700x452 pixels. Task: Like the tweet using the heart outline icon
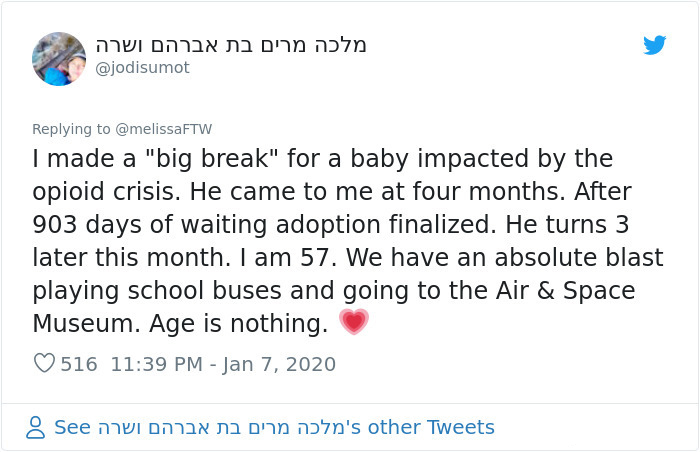pos(44,364)
